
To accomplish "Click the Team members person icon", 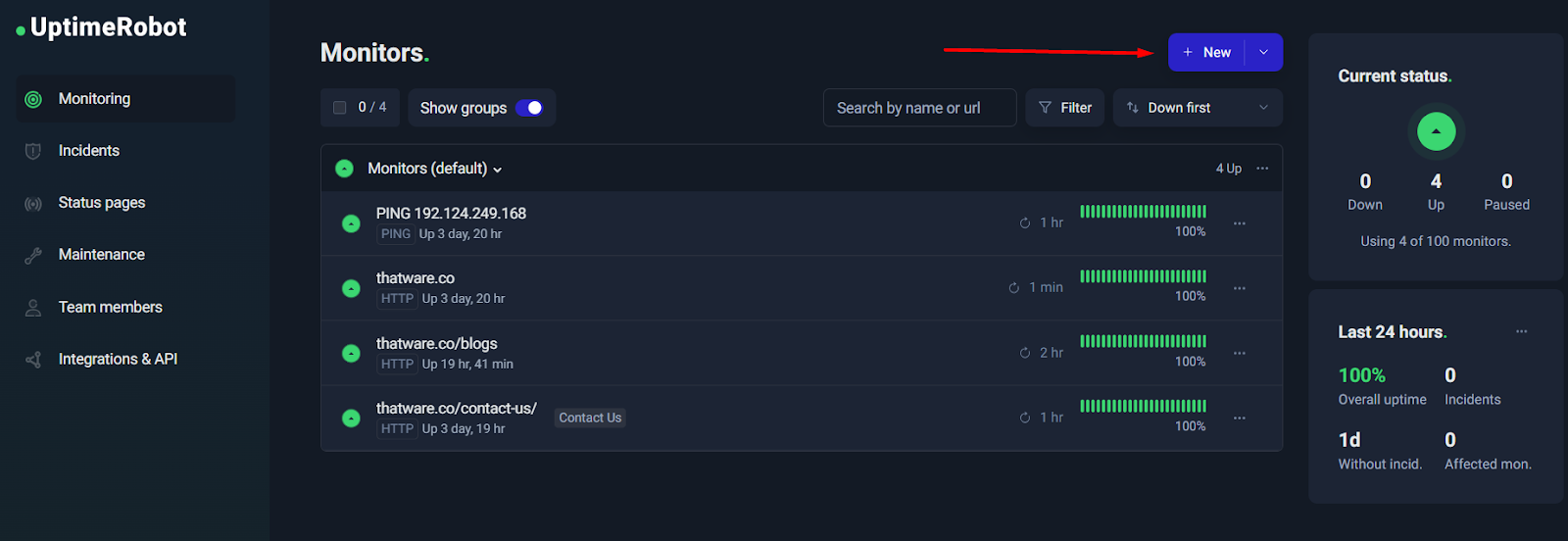I will 33,308.
